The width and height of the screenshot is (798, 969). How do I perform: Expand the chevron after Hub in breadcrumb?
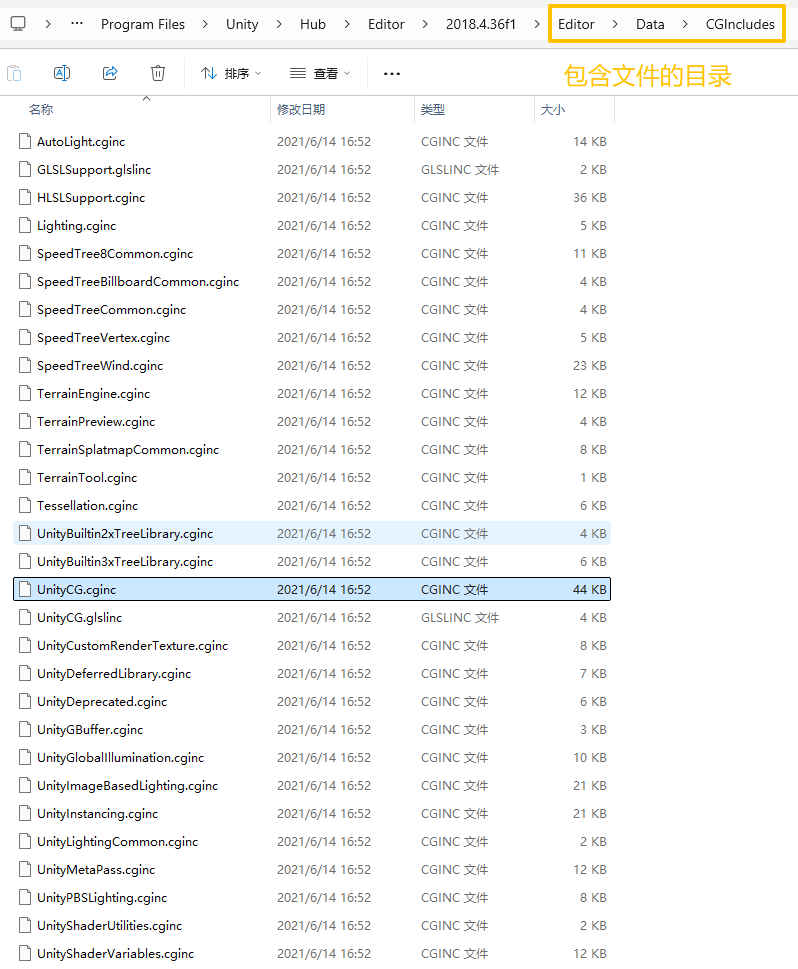pos(347,24)
